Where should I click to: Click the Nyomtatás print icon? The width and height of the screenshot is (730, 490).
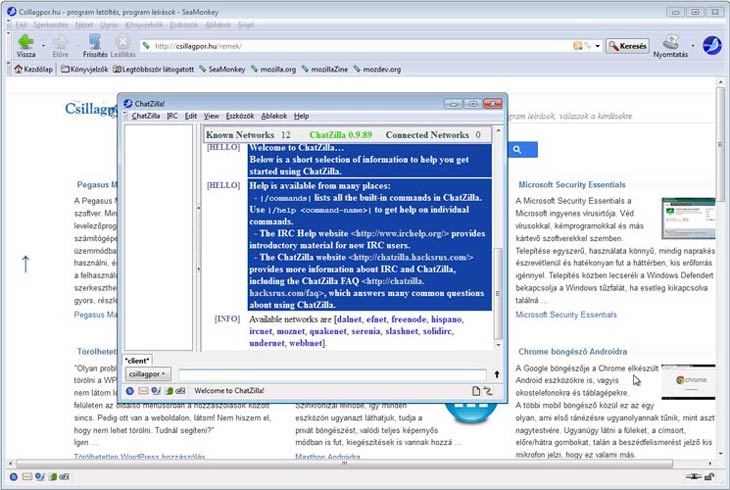pyautogui.click(x=672, y=42)
